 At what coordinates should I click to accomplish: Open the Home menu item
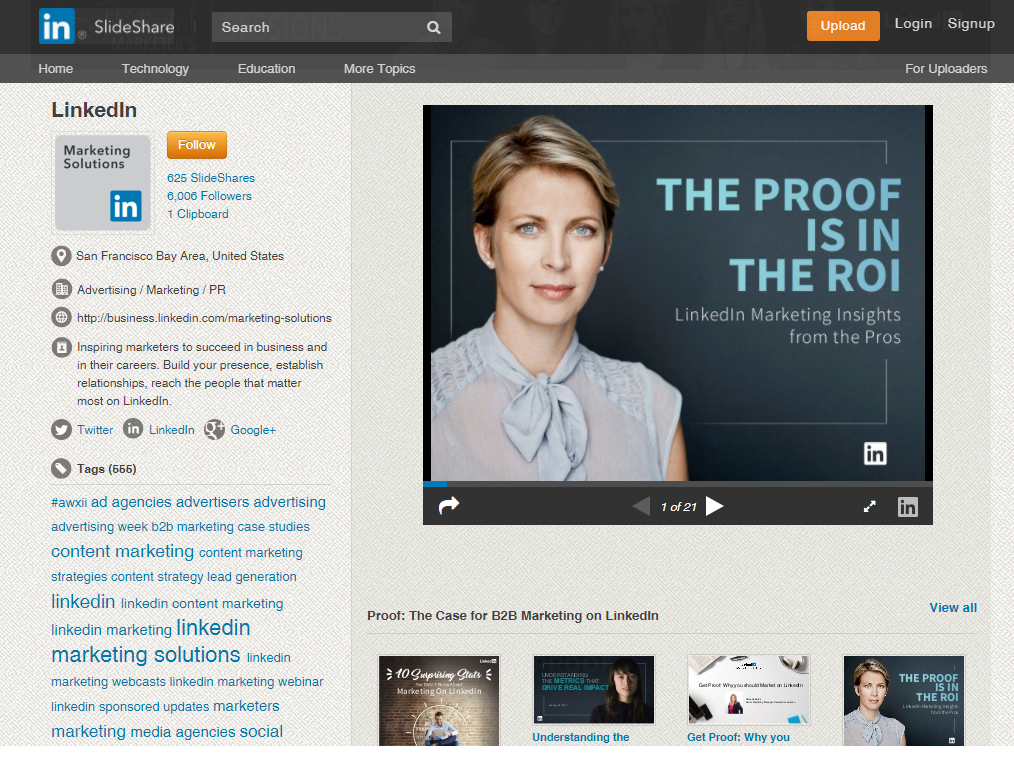(x=56, y=69)
